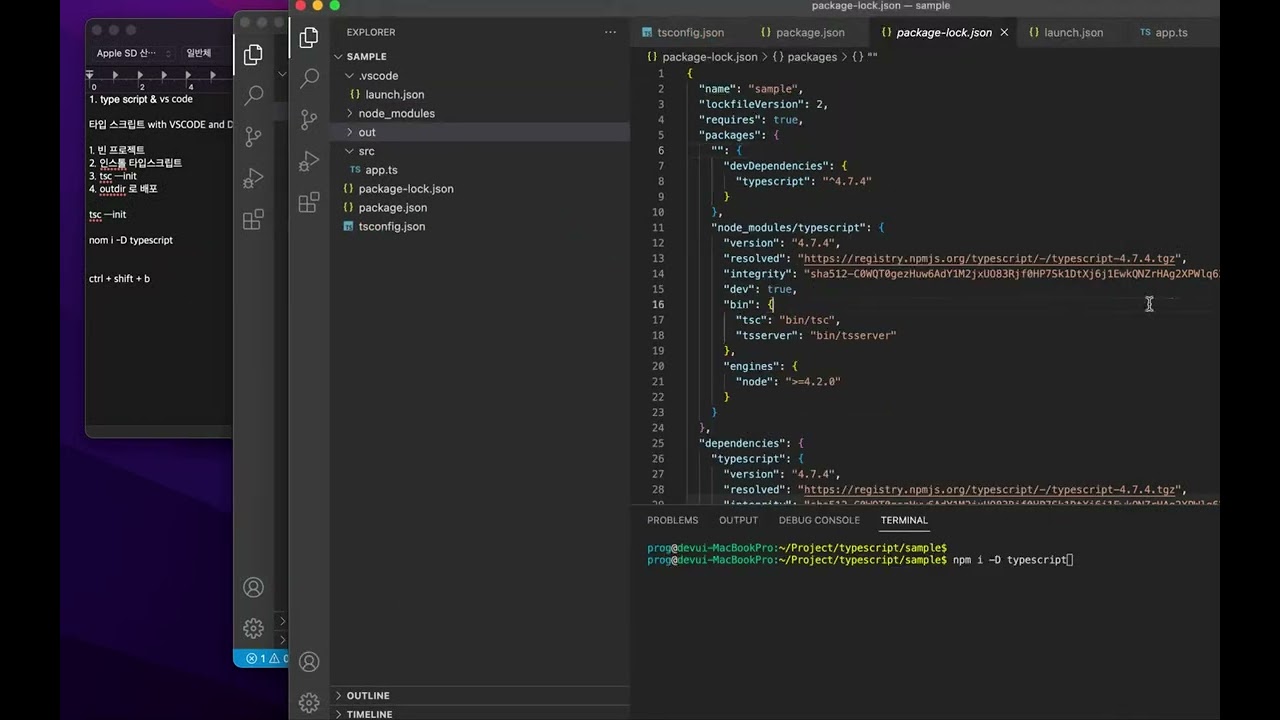Open the Search view in activity bar

pyautogui.click(x=309, y=78)
